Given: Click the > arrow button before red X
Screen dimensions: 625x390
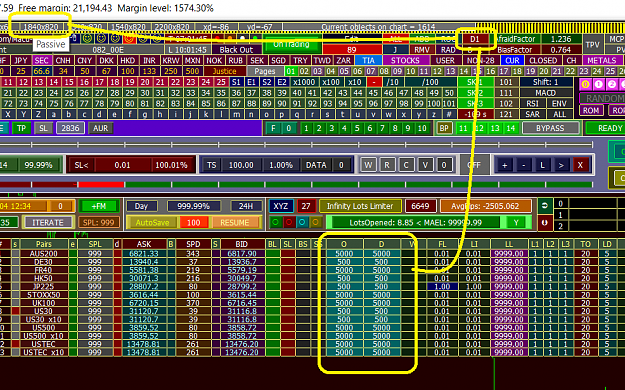Looking at the screenshot, I should [x=561, y=165].
